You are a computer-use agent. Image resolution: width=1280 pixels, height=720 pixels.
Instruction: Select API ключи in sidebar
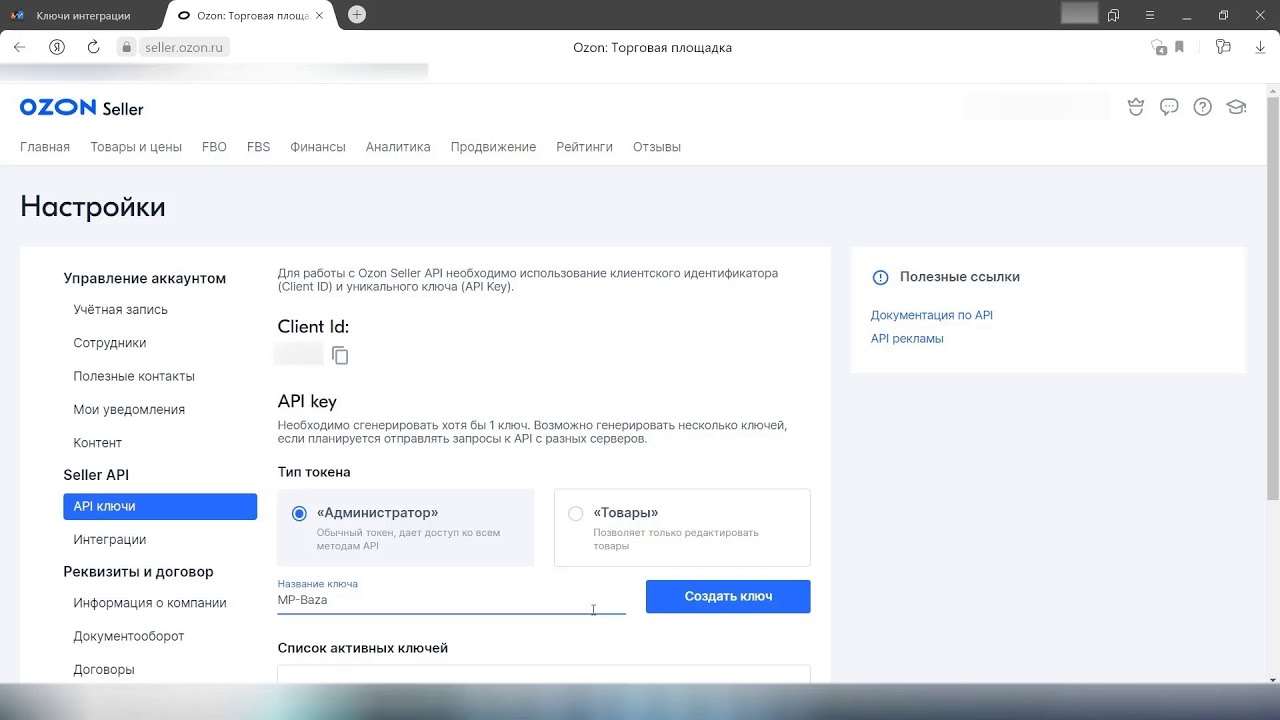[x=160, y=506]
